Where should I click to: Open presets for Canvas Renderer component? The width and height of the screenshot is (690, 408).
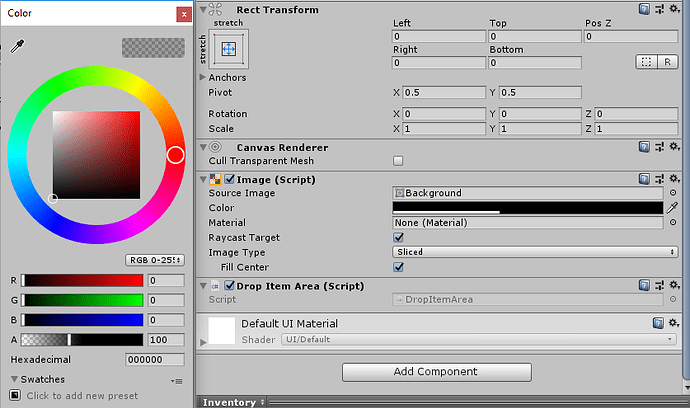click(x=659, y=147)
